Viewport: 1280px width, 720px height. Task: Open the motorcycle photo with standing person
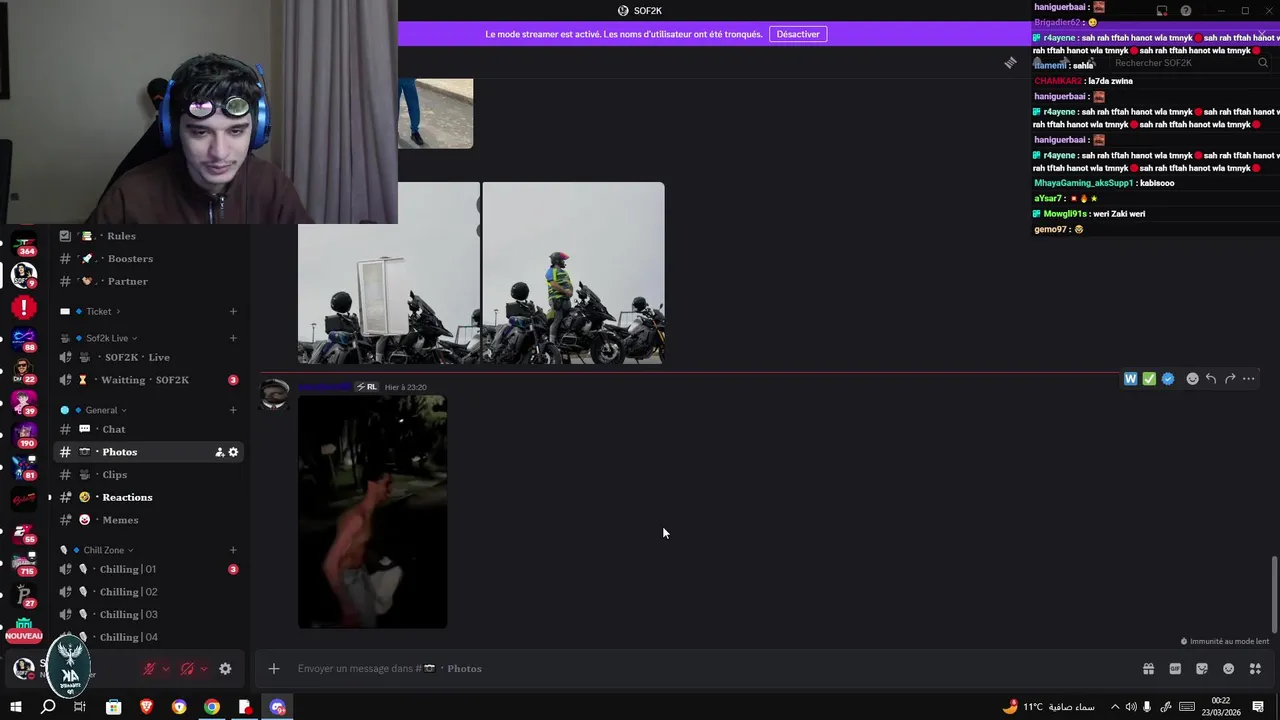coord(573,273)
